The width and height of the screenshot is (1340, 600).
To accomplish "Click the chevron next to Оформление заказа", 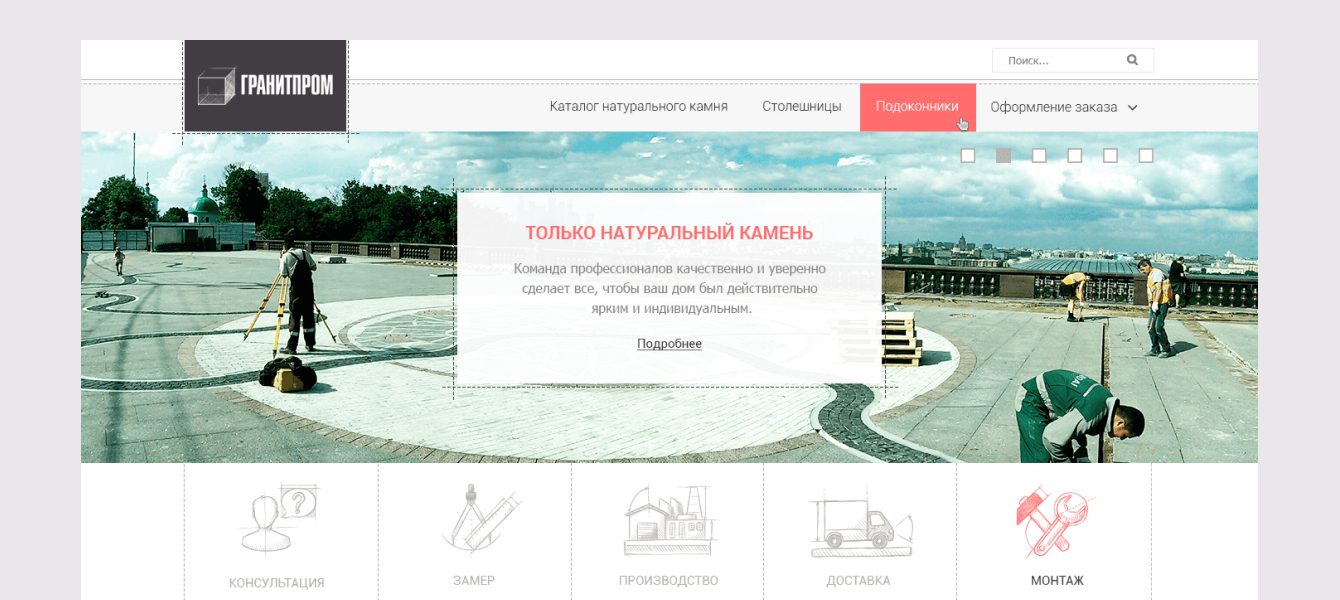I will pyautogui.click(x=1133, y=107).
